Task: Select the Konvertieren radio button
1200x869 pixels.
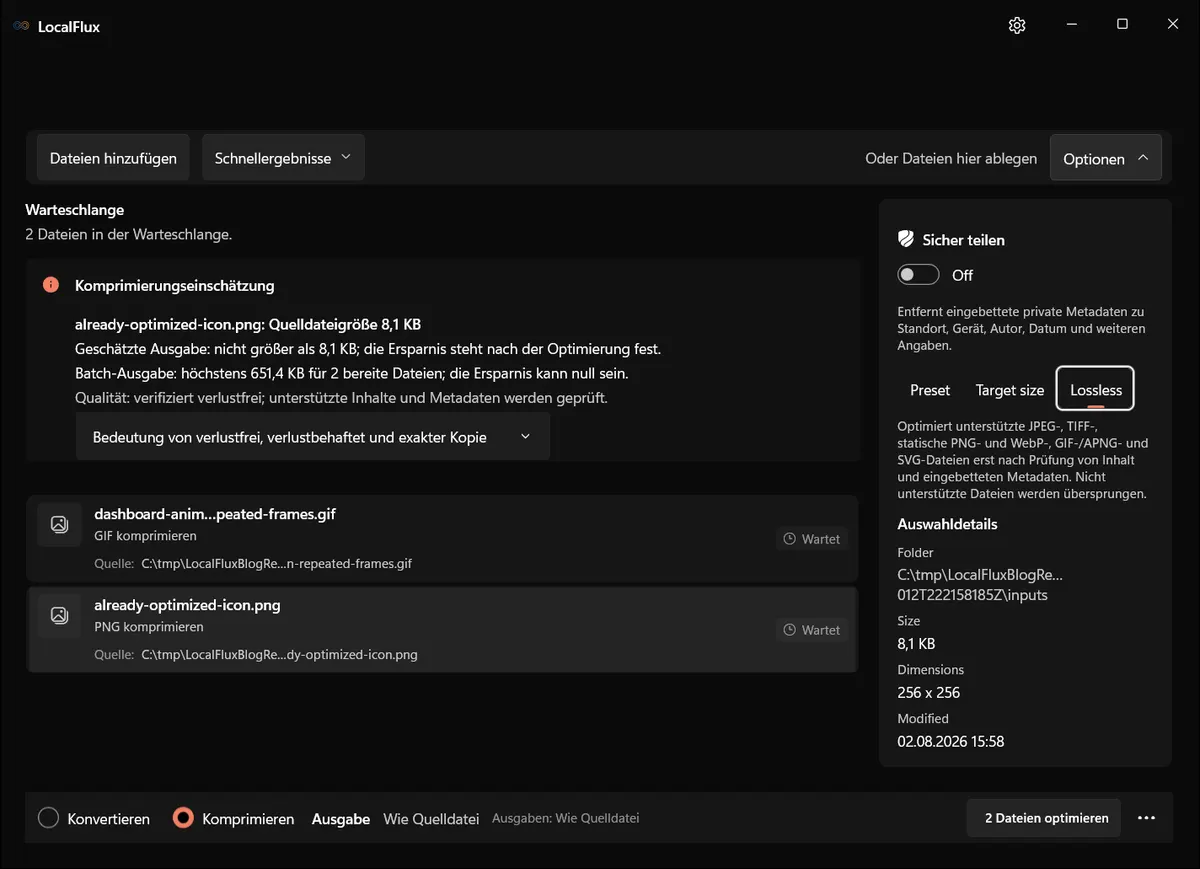Action: (x=48, y=818)
